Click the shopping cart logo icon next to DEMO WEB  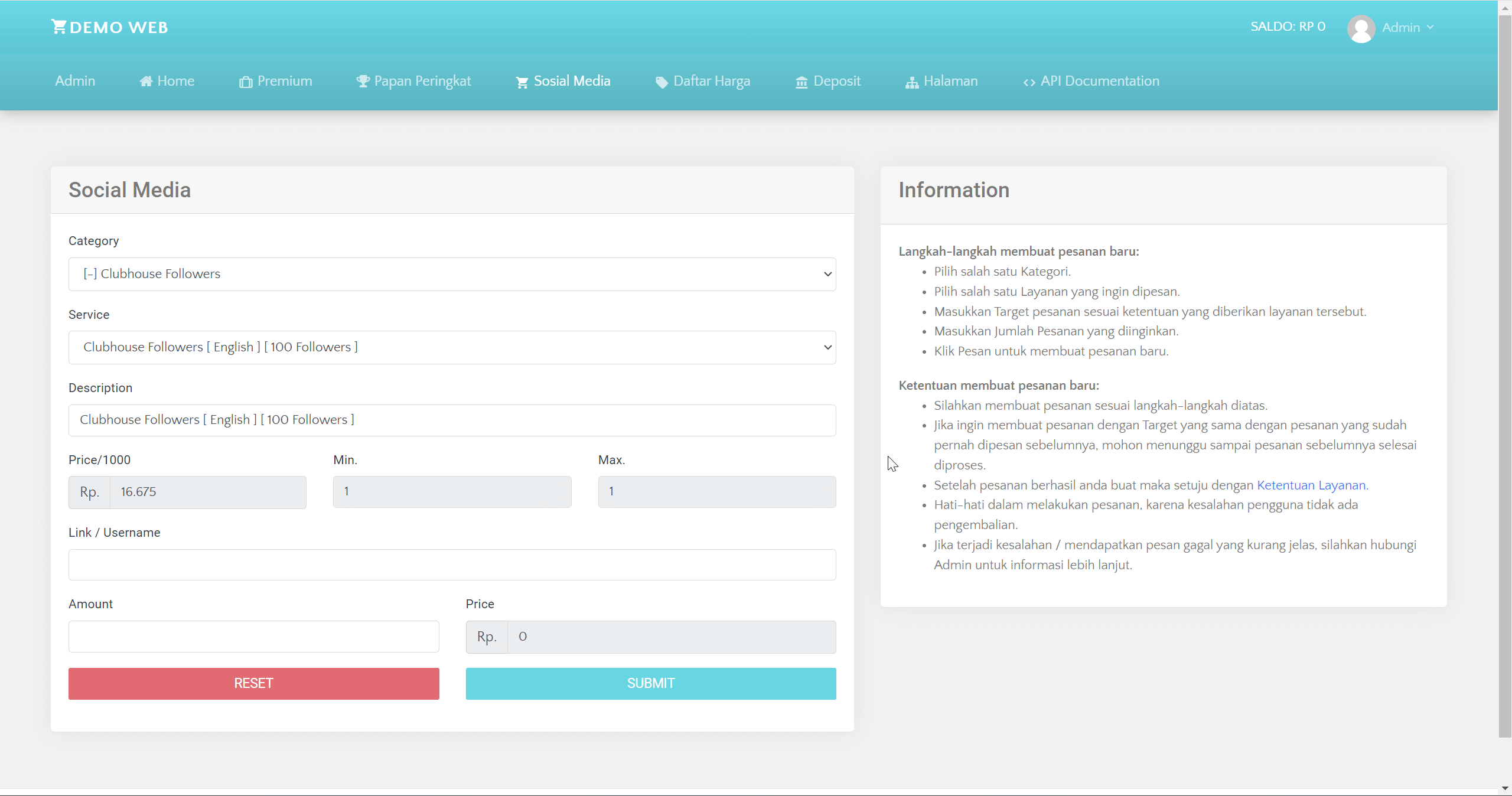58,26
